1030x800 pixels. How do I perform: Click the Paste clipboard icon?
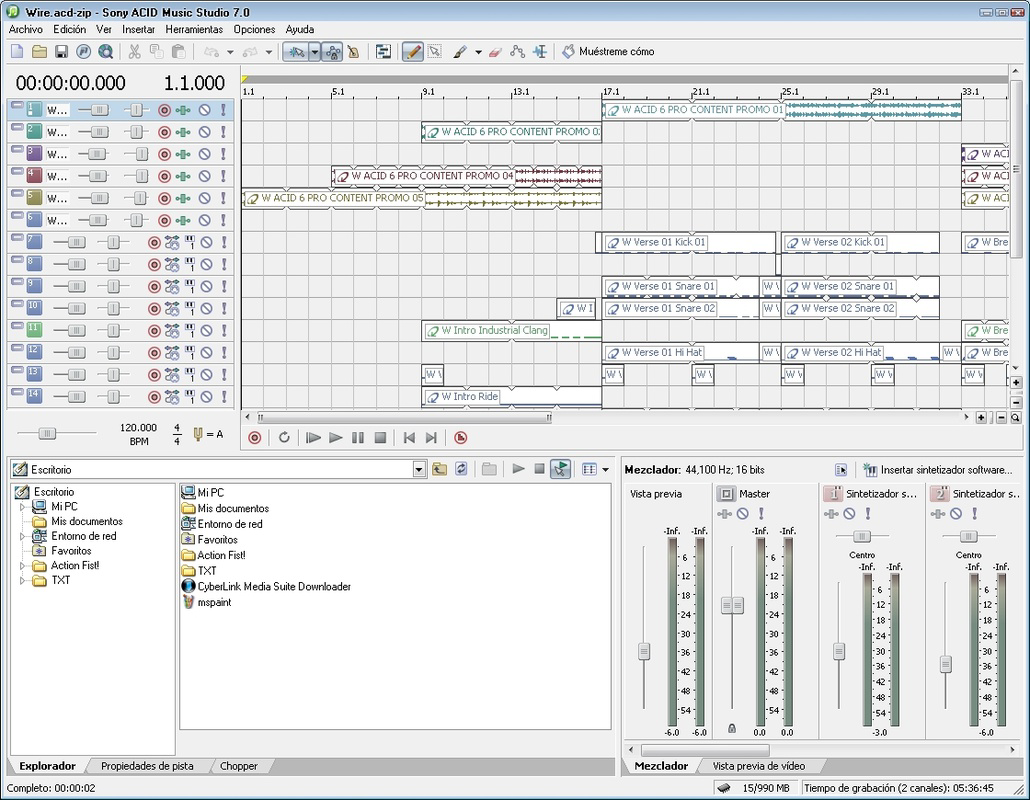(178, 51)
